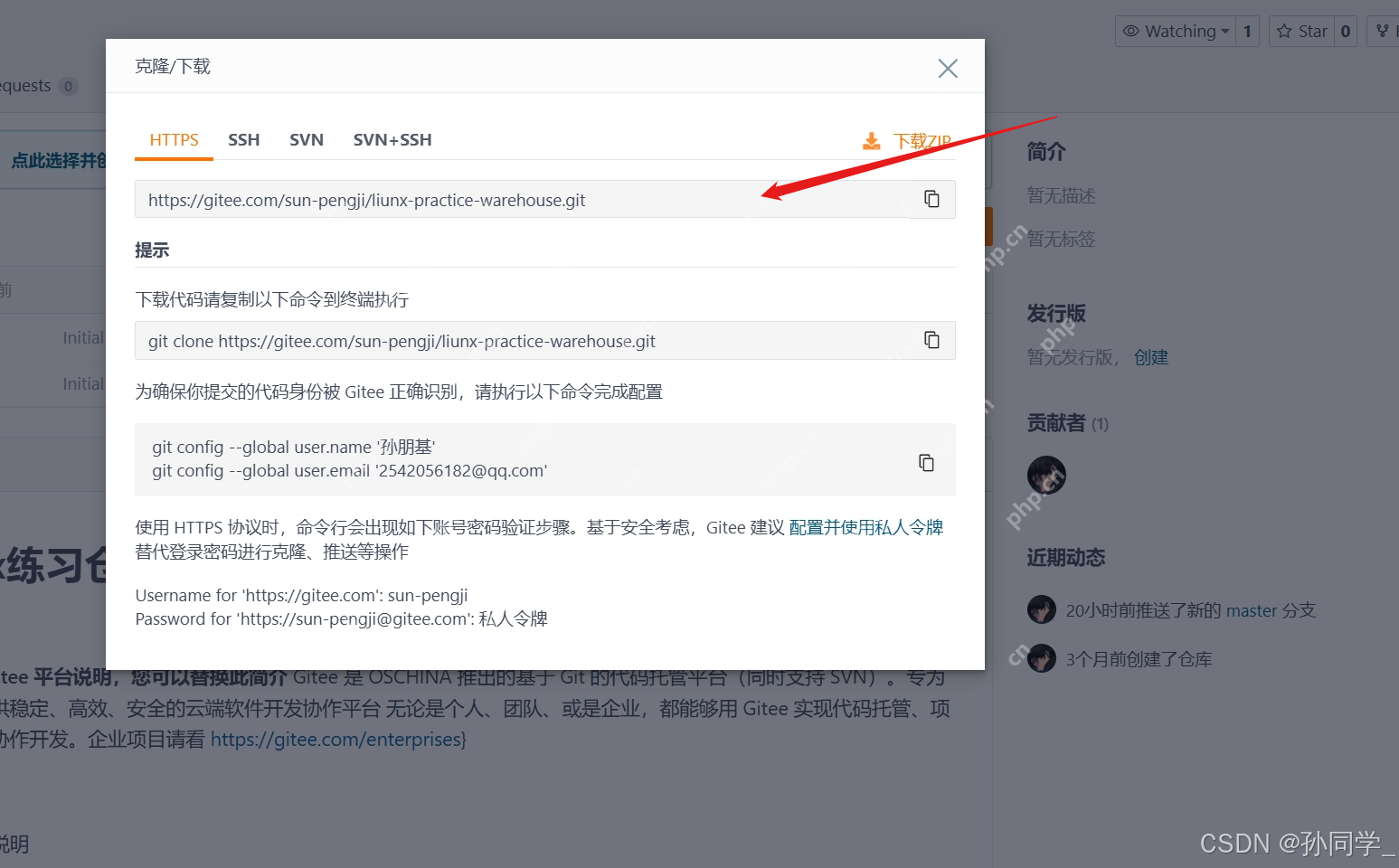Click 暂无描述 text
The height and width of the screenshot is (868, 1399).
pos(1062,195)
